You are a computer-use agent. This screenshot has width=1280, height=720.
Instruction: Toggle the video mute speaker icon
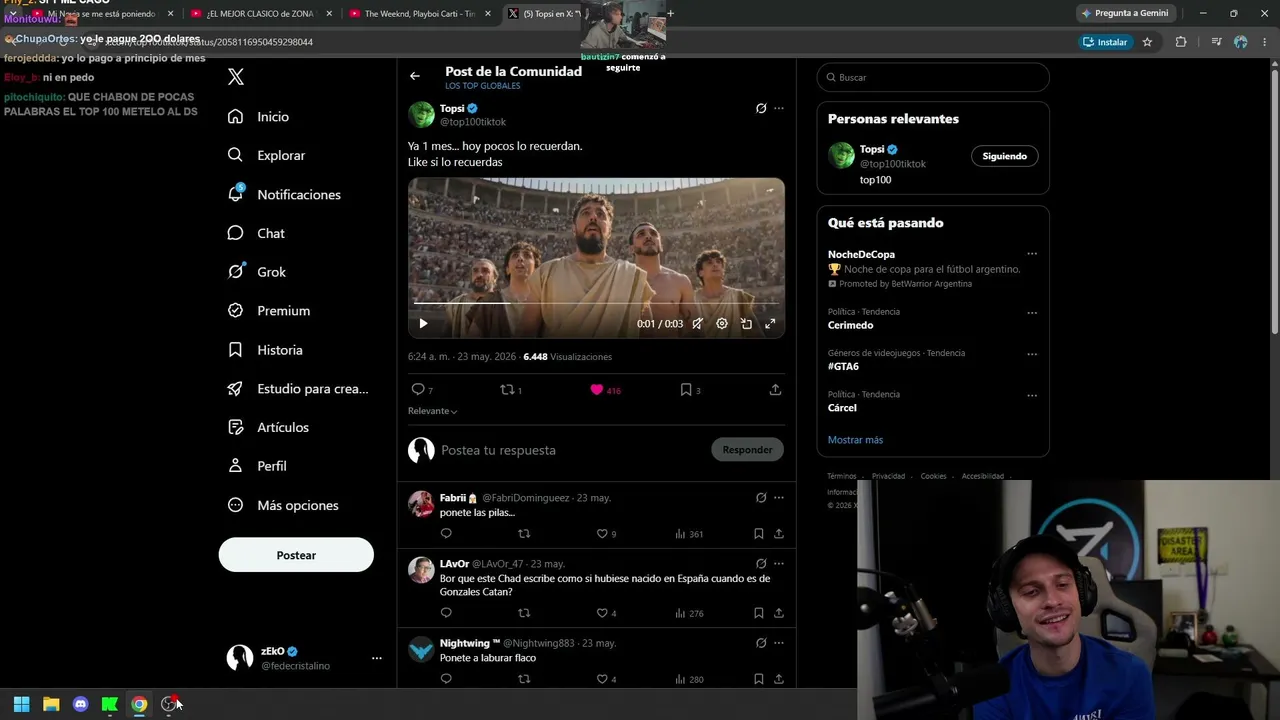coord(697,324)
